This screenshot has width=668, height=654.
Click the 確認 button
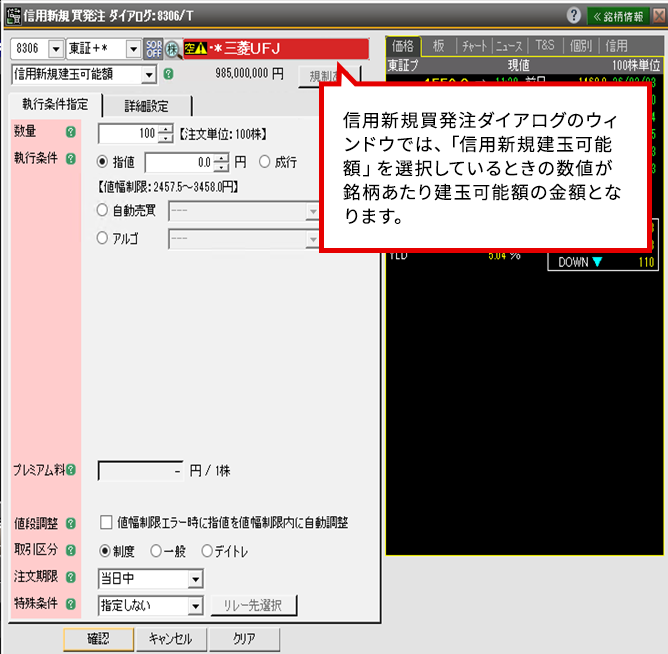click(99, 639)
